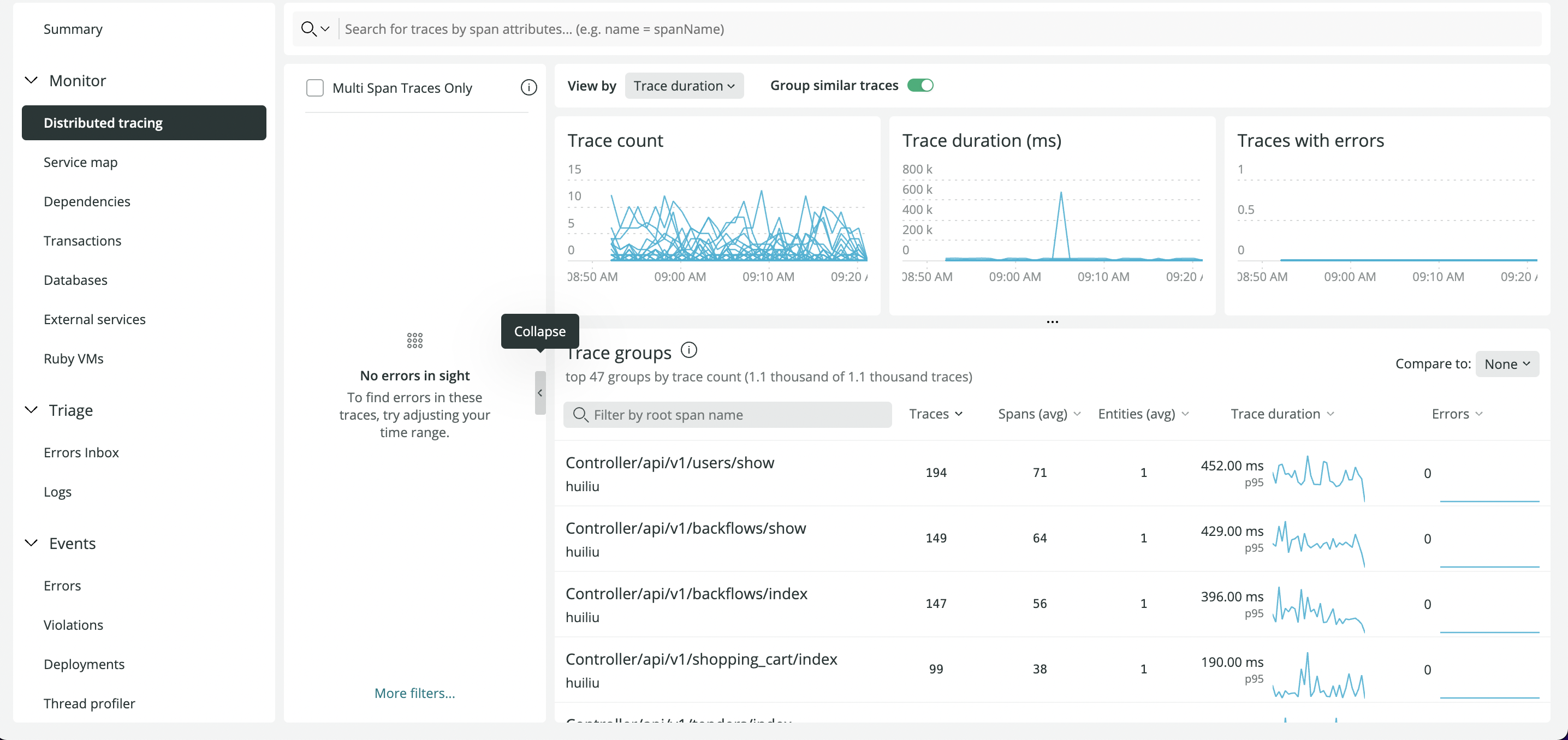Open Ruby VMs page
Image resolution: width=1568 pixels, height=740 pixels.
pyautogui.click(x=74, y=359)
